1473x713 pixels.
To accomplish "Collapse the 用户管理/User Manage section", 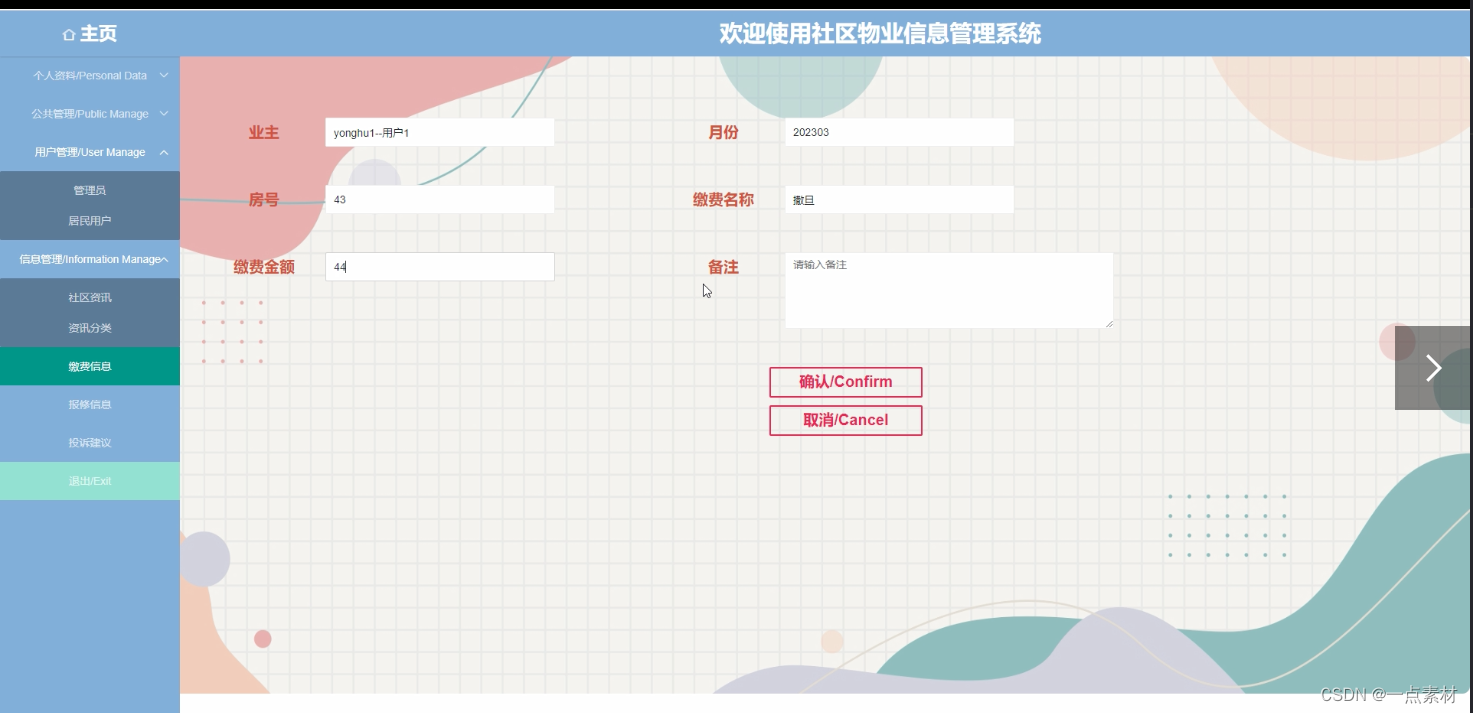I will pyautogui.click(x=90, y=152).
